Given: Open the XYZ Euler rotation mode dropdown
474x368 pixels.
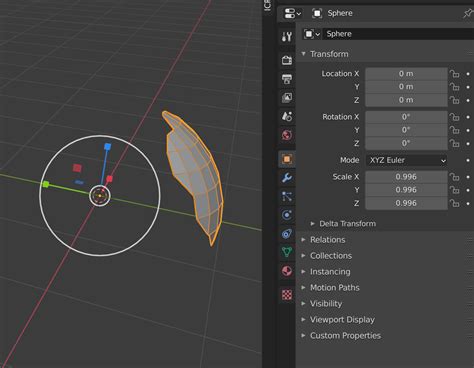Looking at the screenshot, I should coord(406,160).
